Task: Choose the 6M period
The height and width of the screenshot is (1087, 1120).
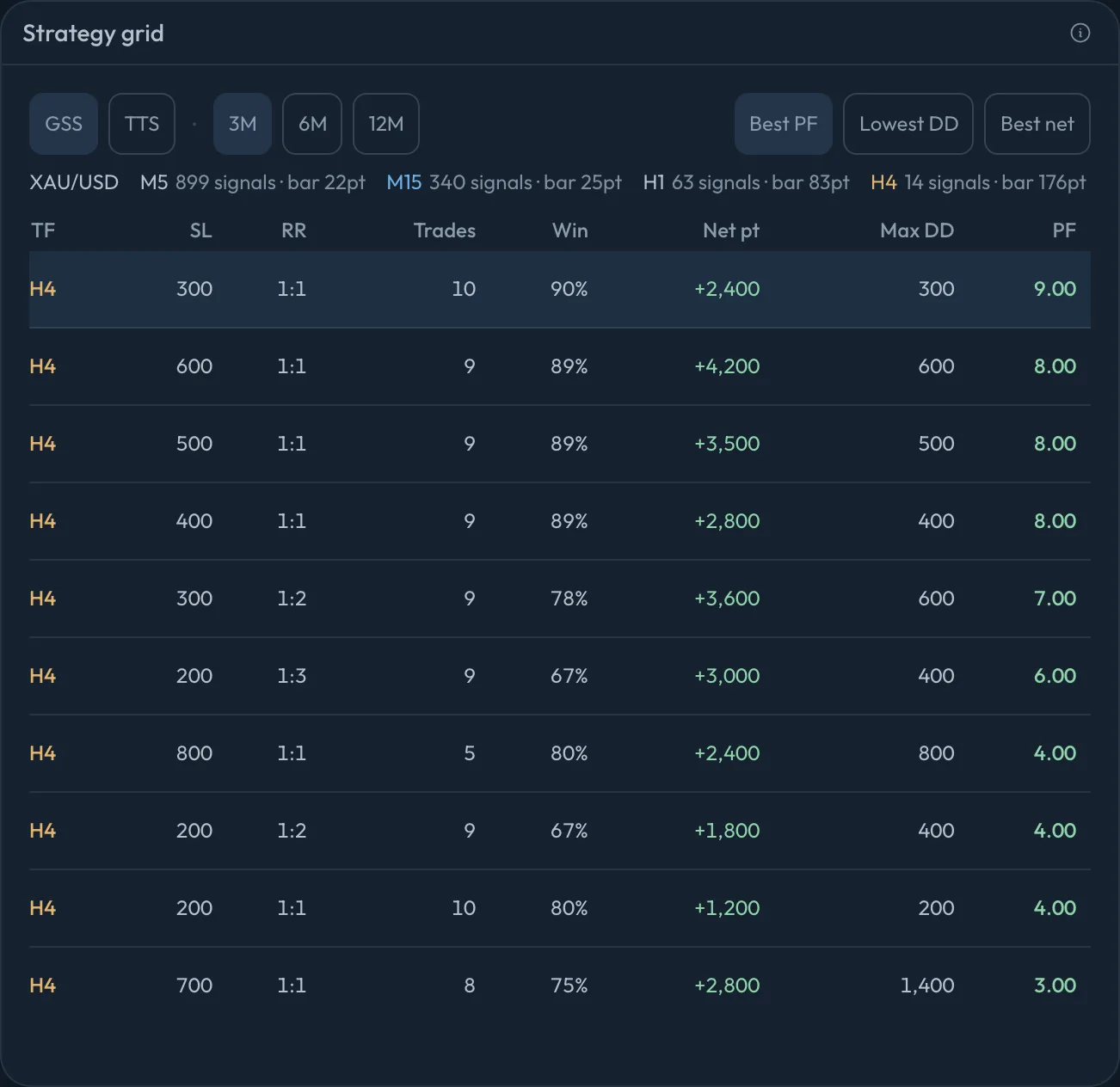Action: coord(312,124)
